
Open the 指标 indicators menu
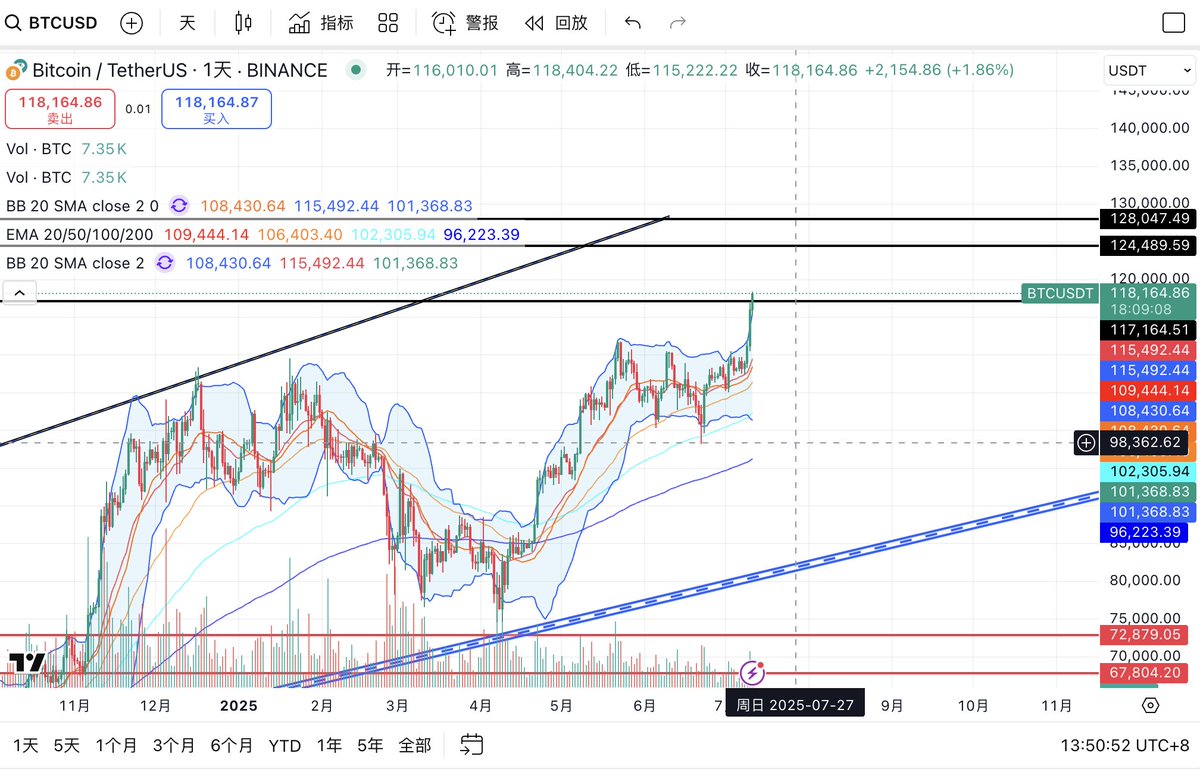[320, 22]
